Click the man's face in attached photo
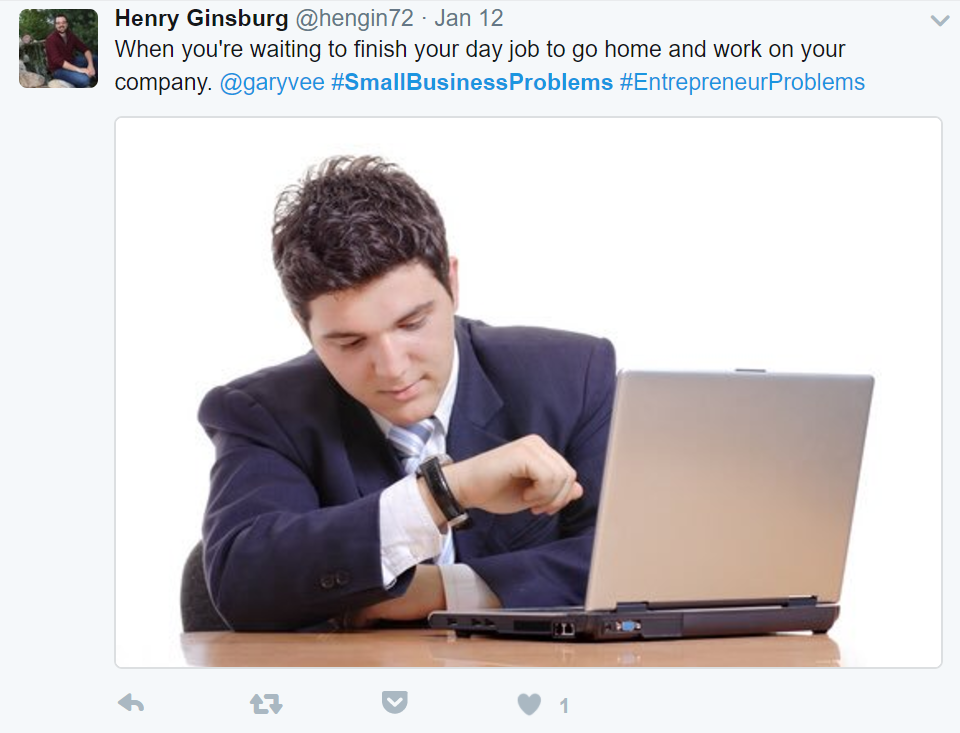 (x=383, y=352)
